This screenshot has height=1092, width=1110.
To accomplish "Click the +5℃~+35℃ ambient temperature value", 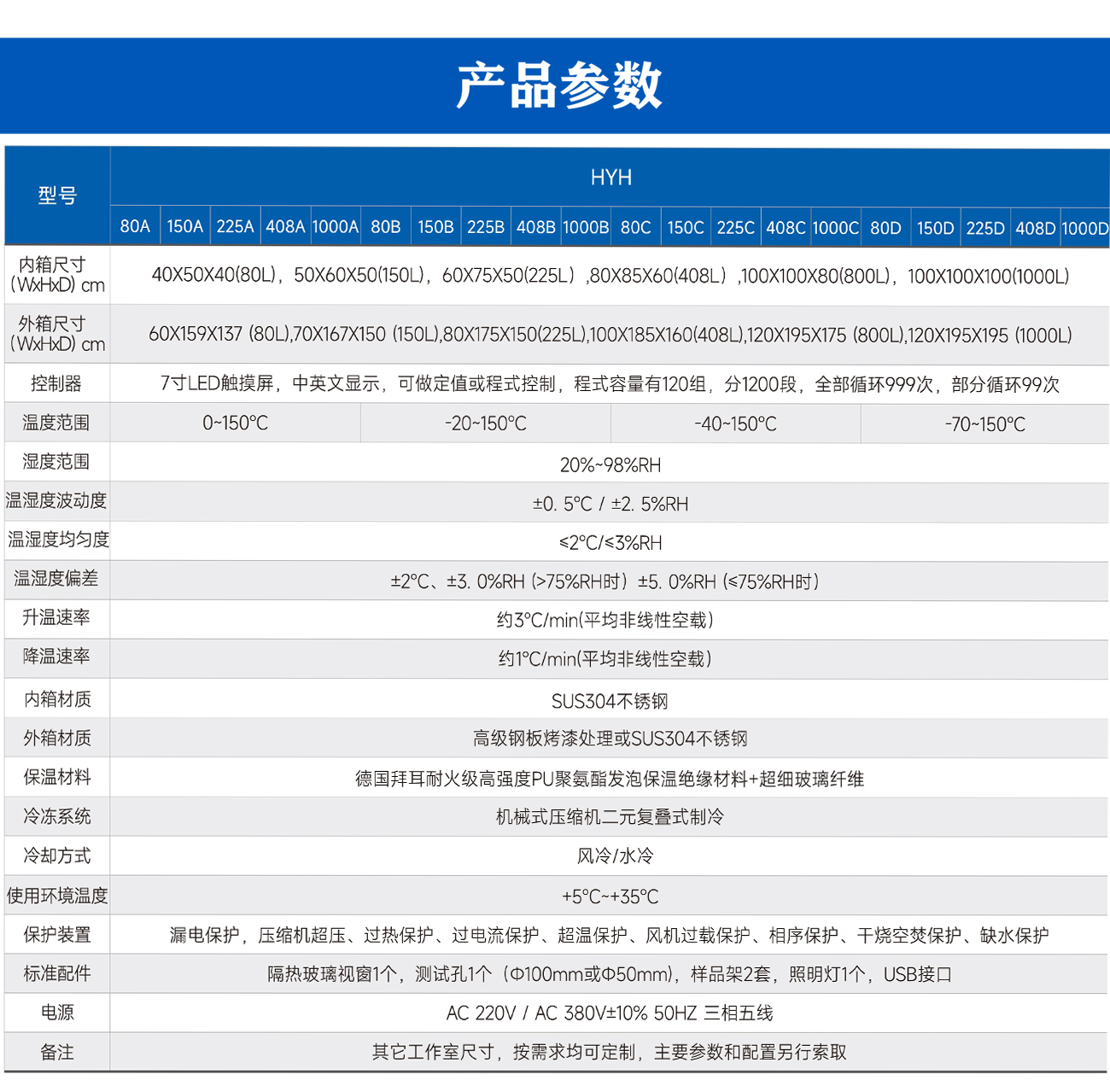I will (610, 896).
